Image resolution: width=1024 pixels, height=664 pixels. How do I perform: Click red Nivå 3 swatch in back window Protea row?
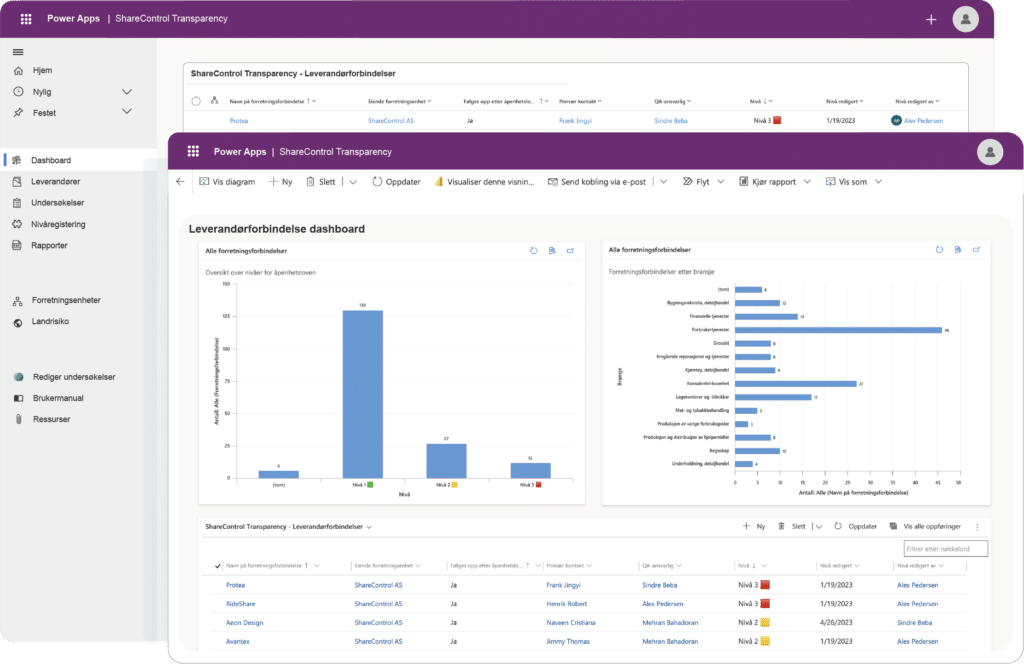(x=777, y=120)
